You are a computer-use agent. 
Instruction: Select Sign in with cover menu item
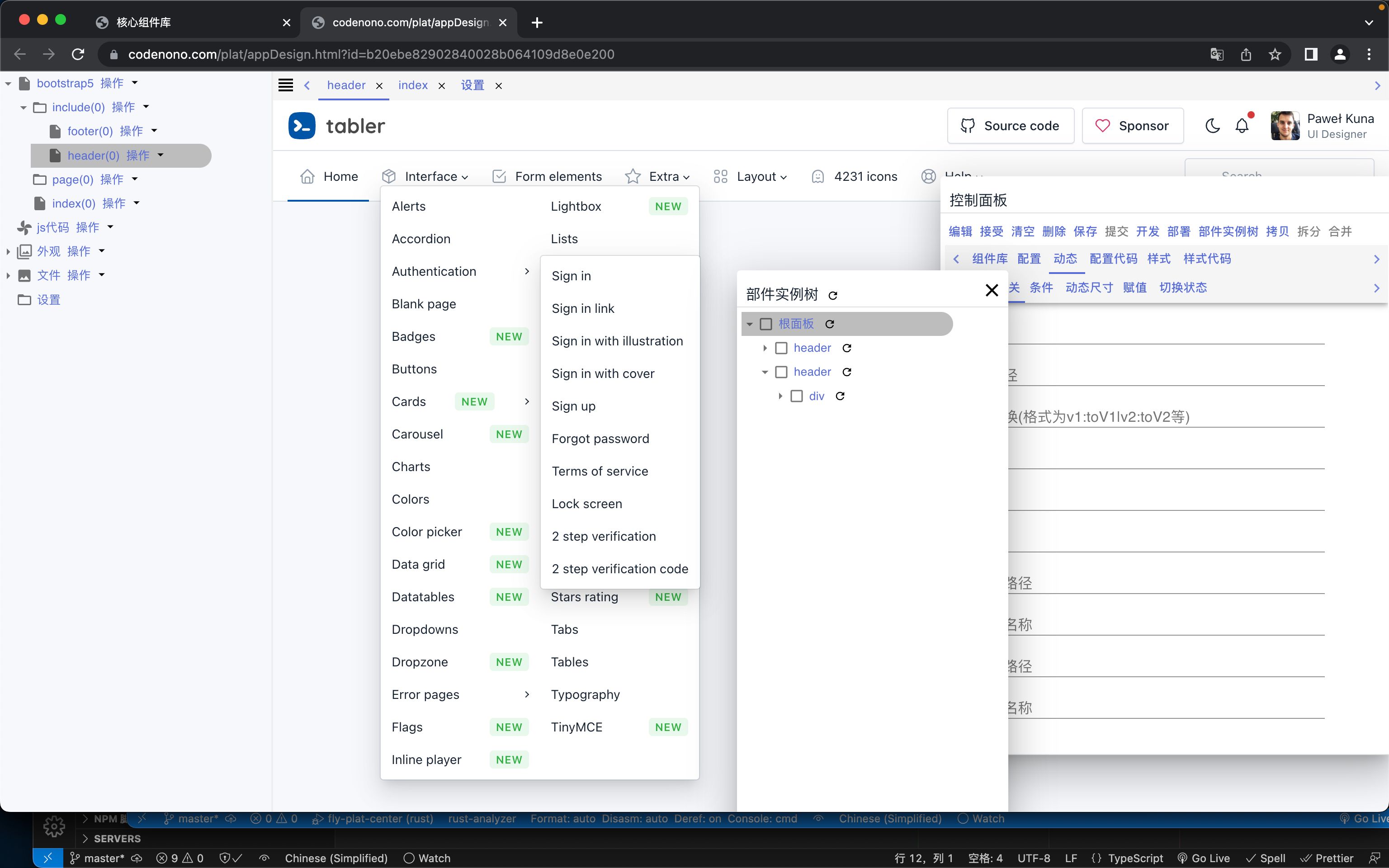coord(603,374)
